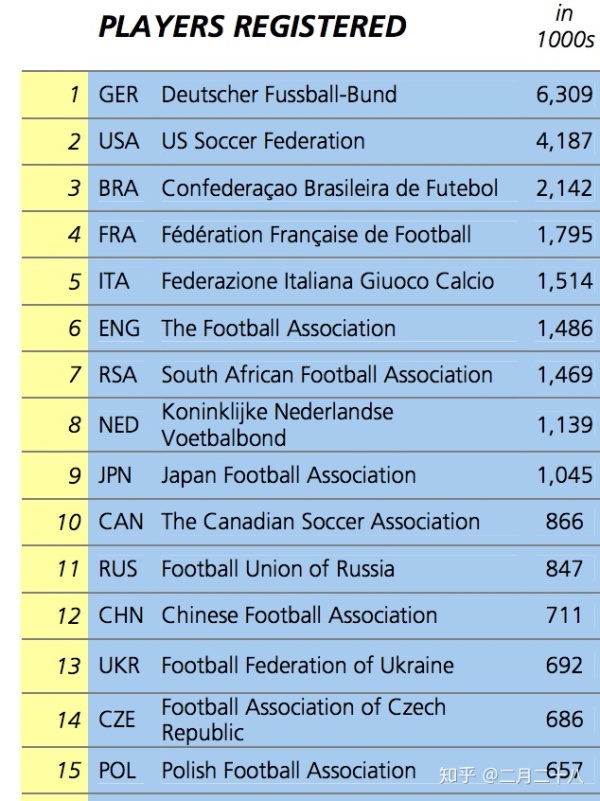Select US Soccer Federation text

coord(263,141)
